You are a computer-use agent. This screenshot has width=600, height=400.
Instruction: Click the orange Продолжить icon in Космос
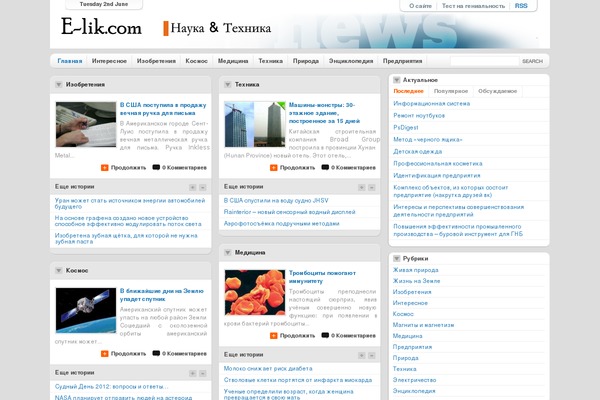104,354
